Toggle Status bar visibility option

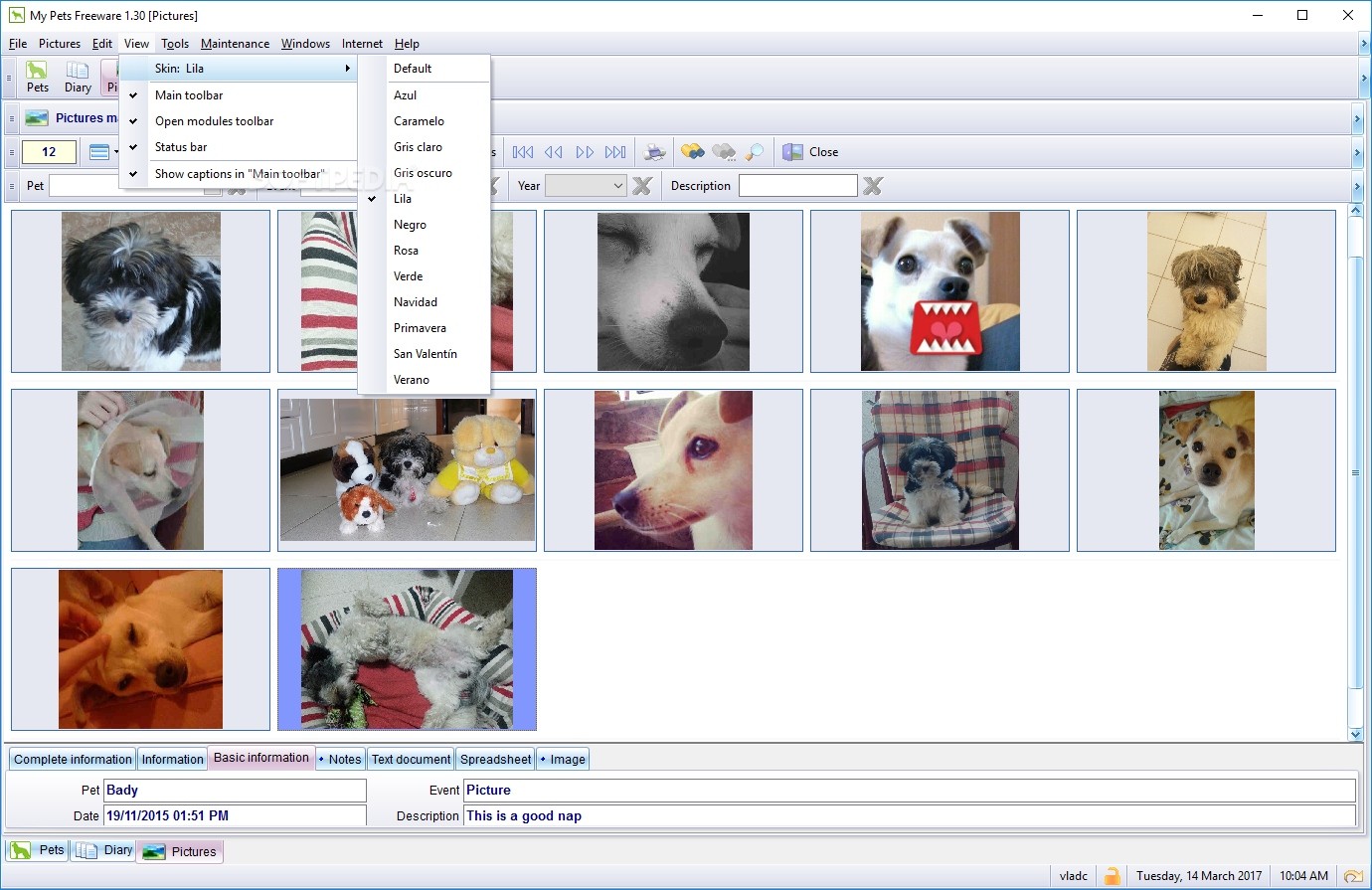238,147
